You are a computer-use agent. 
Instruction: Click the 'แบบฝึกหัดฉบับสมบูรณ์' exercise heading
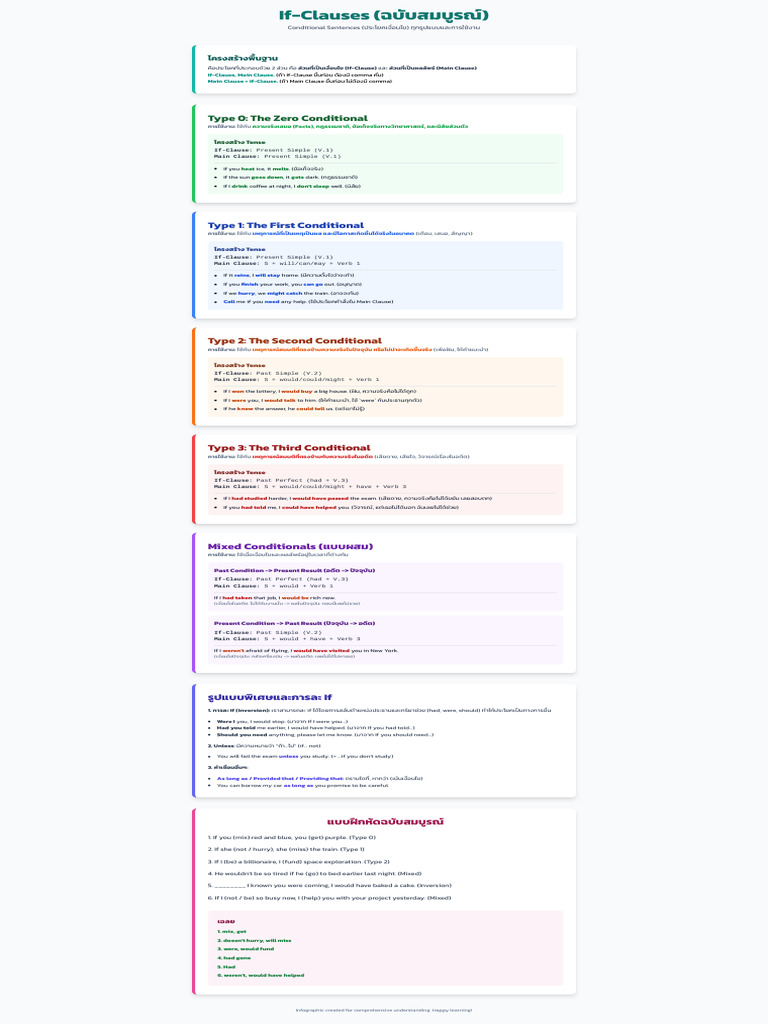[385, 822]
